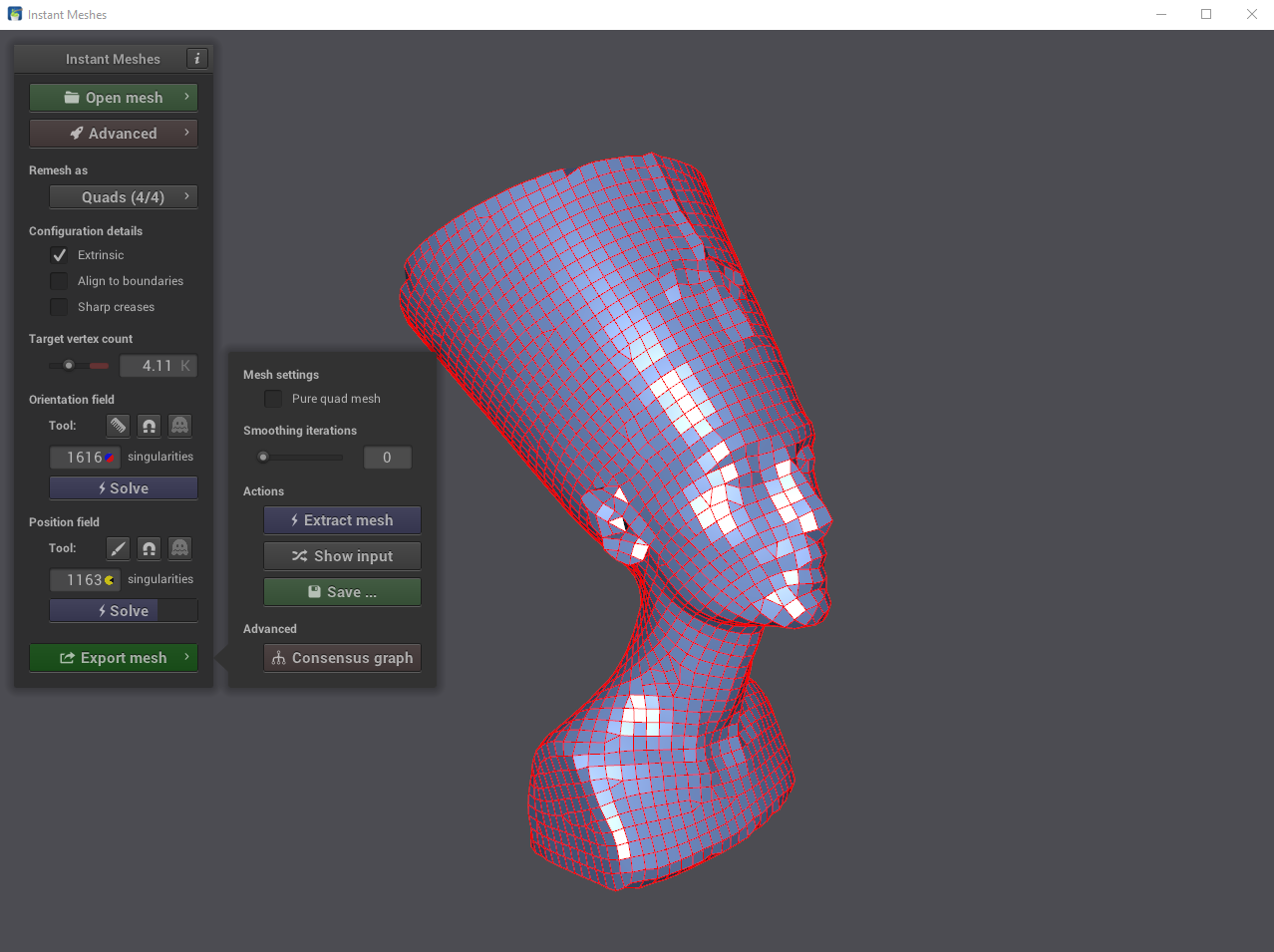Viewport: 1274px width, 952px height.
Task: Enable Align to boundaries
Action: 60,281
